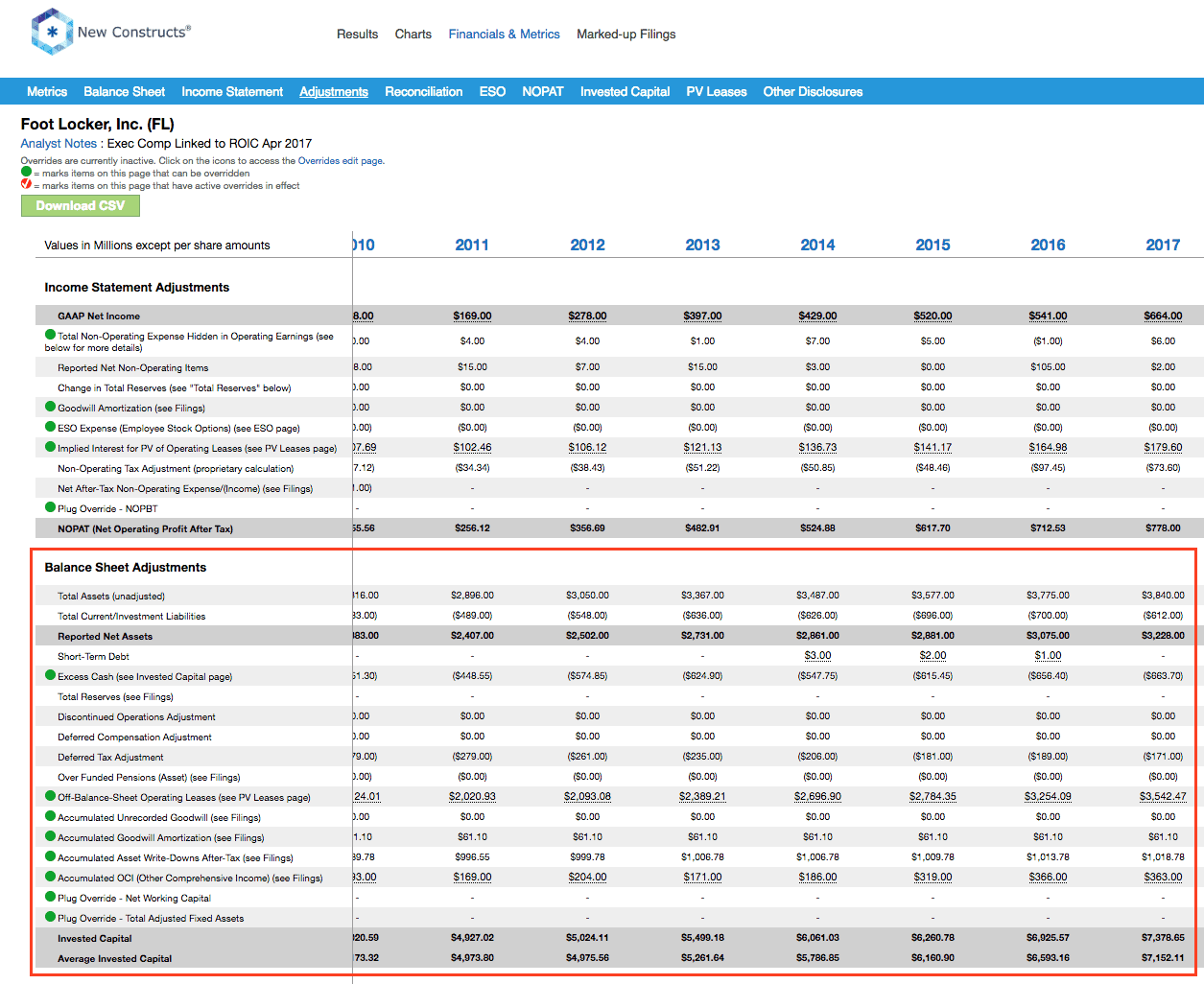Click override dot for Off-Balance-Sheet Operating Leases
This screenshot has height=984, width=1204.
point(51,796)
